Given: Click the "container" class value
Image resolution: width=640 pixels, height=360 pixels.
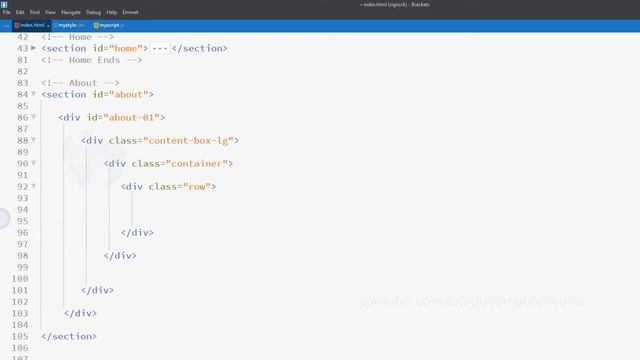Looking at the screenshot, I should [x=196, y=164].
